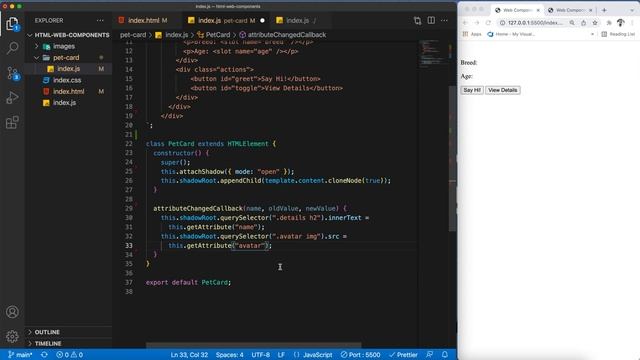Open index.js under pet-card folder
The width and height of the screenshot is (640, 360).
[68, 69]
